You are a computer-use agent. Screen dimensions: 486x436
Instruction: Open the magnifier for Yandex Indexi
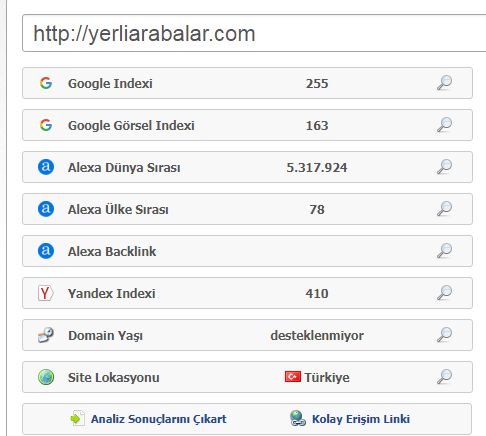444,293
